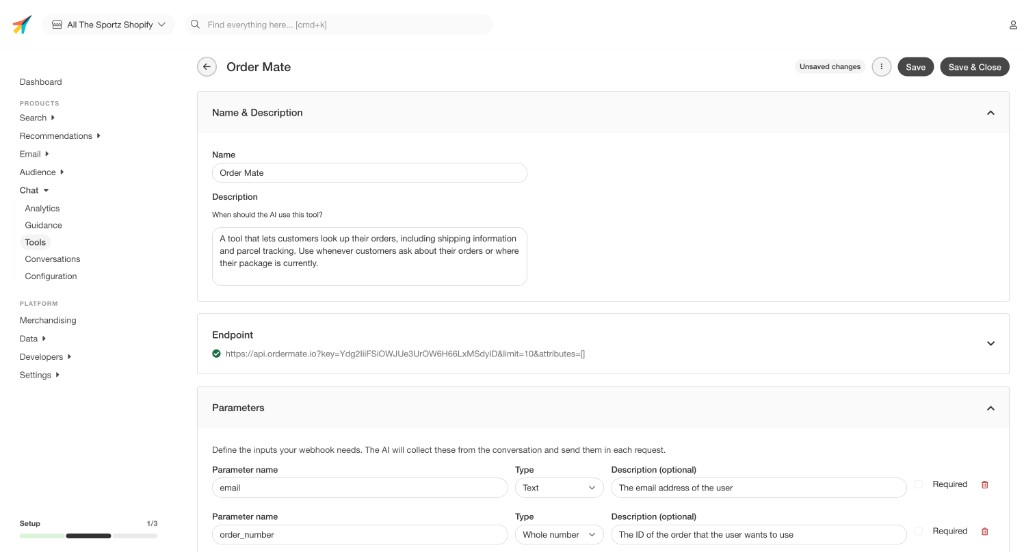Open the Text type dropdown
This screenshot has width=1024, height=552.
click(560, 488)
